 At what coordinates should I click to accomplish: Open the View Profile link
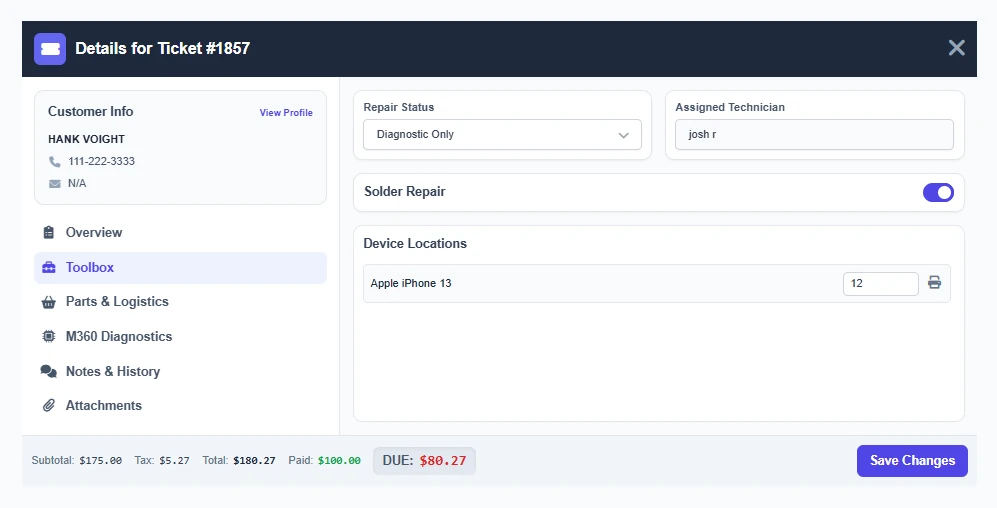click(x=286, y=113)
